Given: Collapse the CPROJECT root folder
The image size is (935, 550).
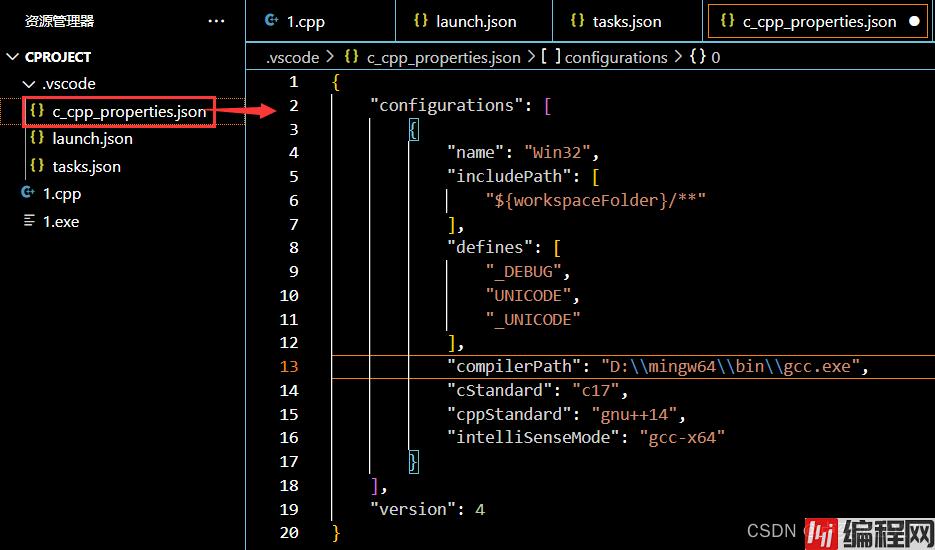Looking at the screenshot, I should (x=13, y=57).
